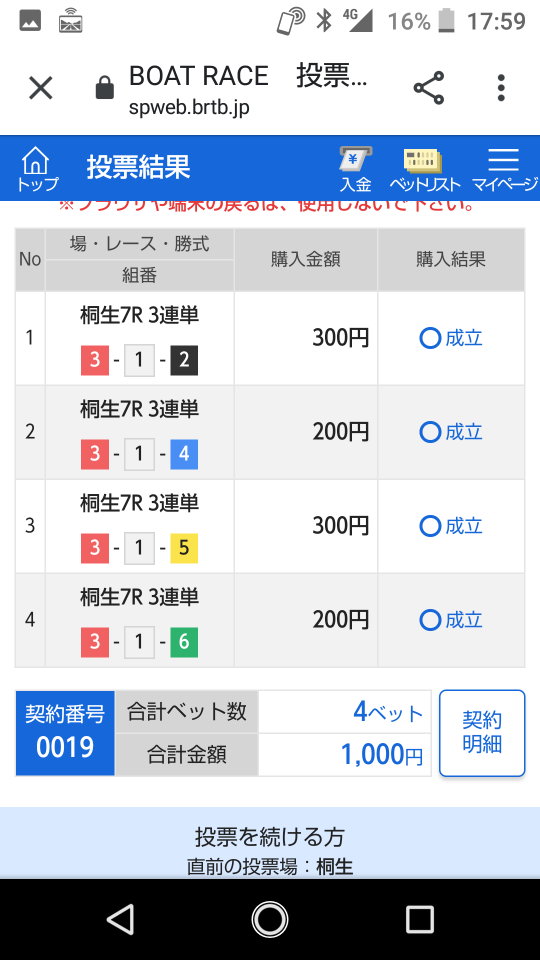540x960 pixels.
Task: Tap the 成立 result circle in row 4
Action: coord(430,620)
